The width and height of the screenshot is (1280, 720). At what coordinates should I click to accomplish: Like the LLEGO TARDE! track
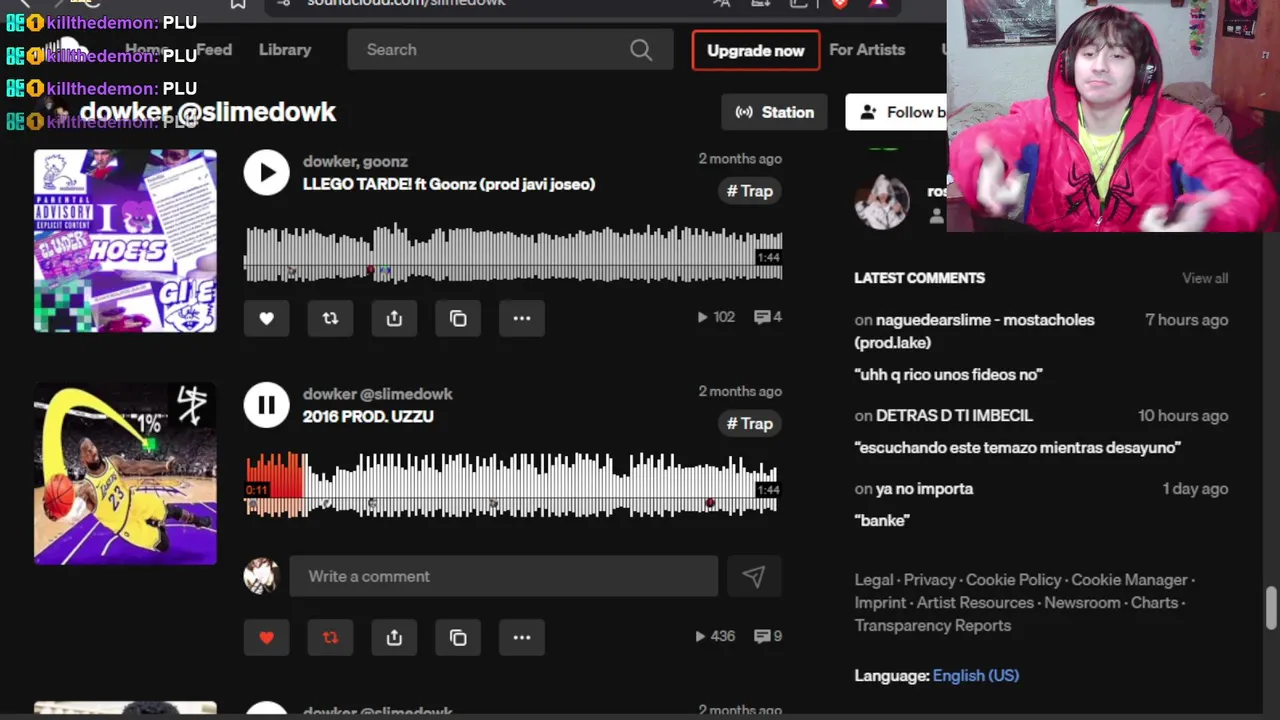(266, 318)
